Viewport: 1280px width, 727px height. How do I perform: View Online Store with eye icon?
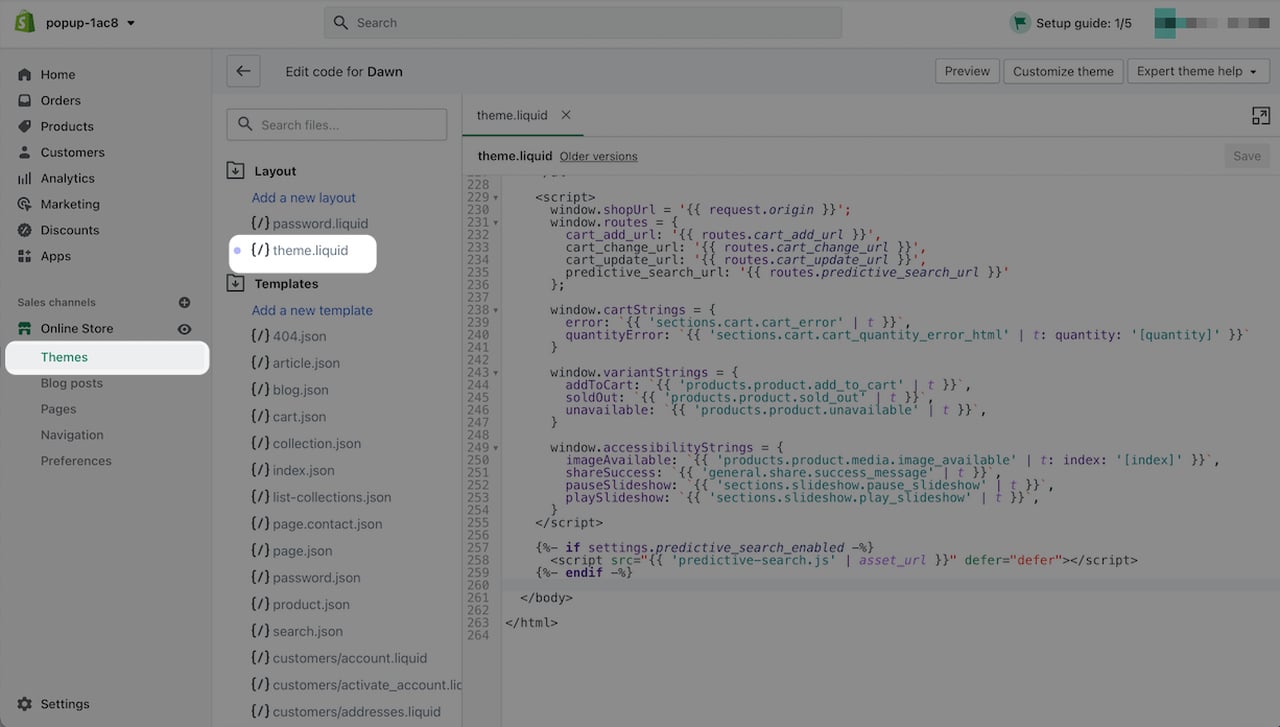(x=184, y=329)
